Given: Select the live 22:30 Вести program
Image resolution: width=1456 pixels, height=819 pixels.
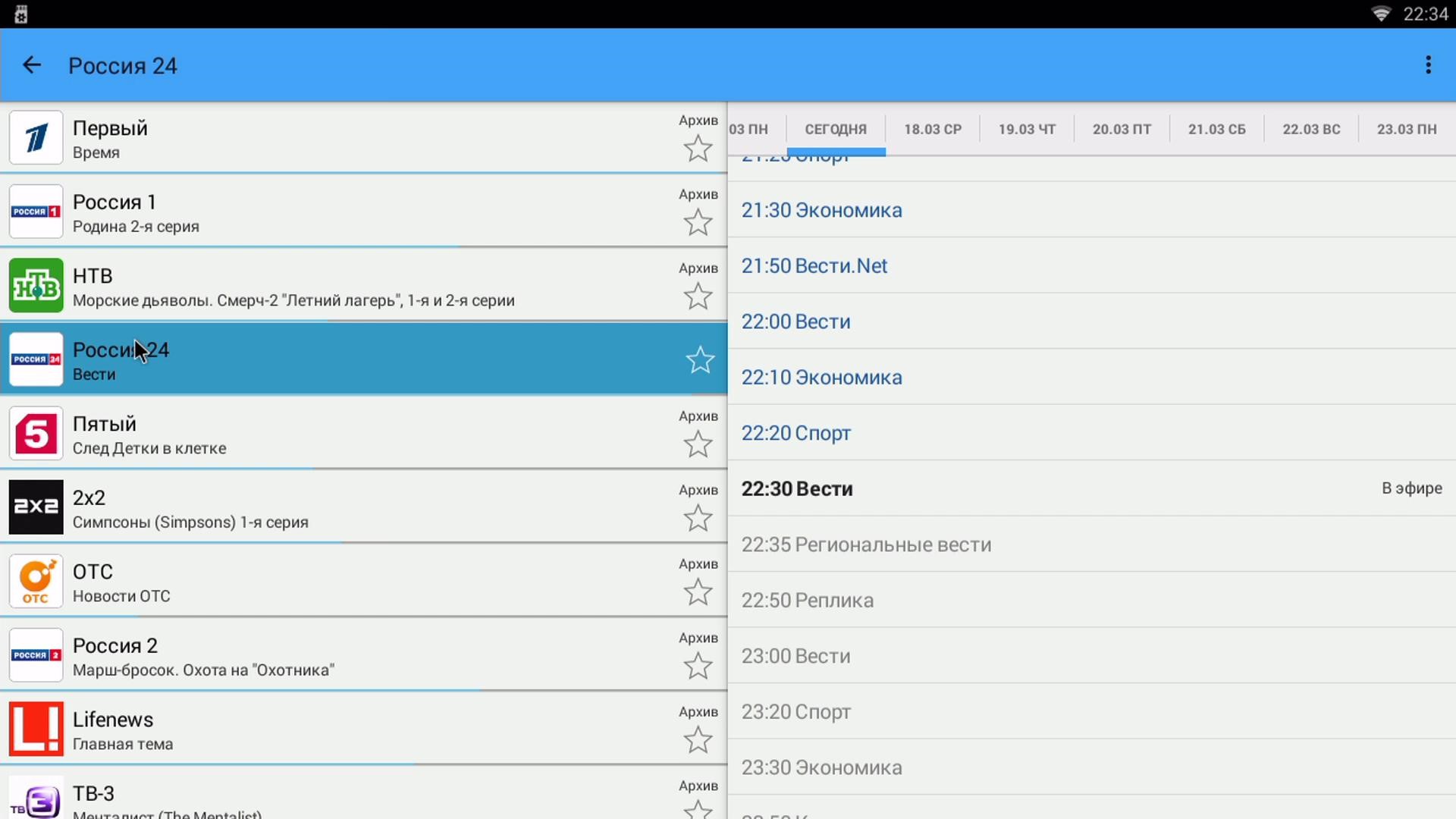Looking at the screenshot, I should (x=1091, y=489).
